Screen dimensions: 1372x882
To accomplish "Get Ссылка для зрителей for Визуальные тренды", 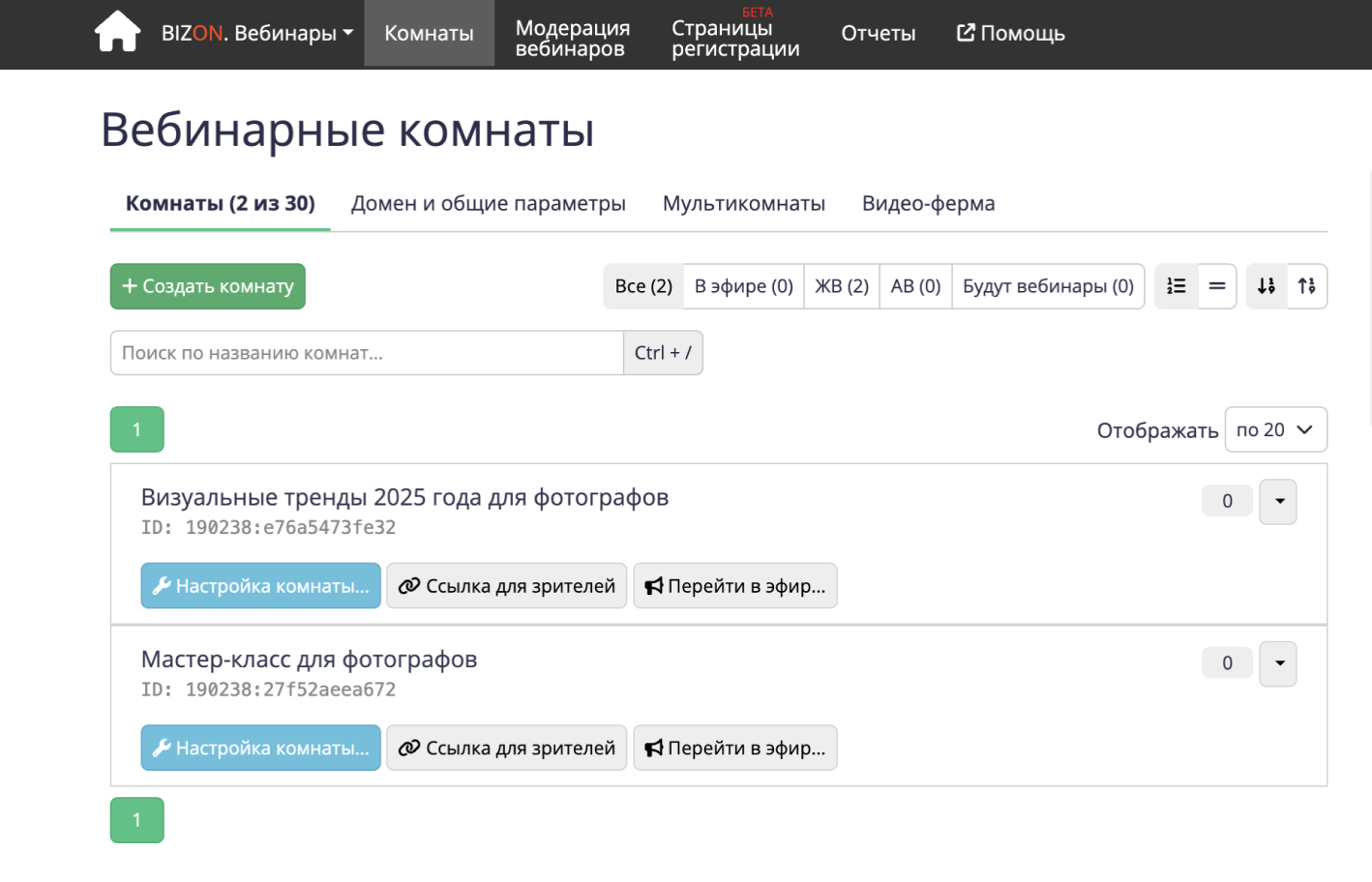I will 507,586.
